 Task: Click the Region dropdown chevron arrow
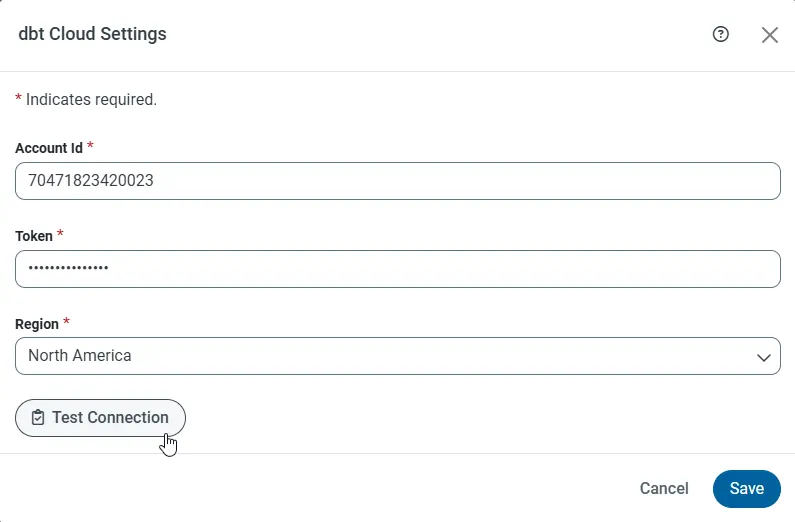point(763,357)
